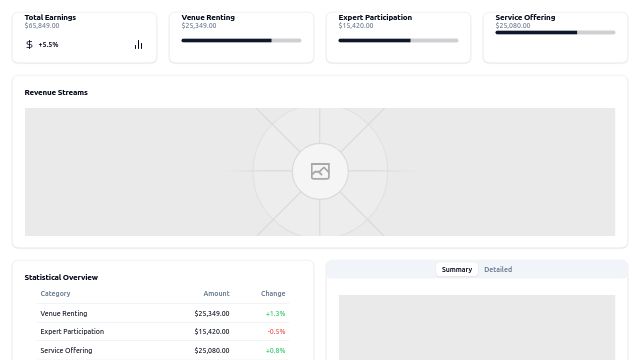Switch to the Summary tab
The width and height of the screenshot is (640, 360).
point(457,269)
